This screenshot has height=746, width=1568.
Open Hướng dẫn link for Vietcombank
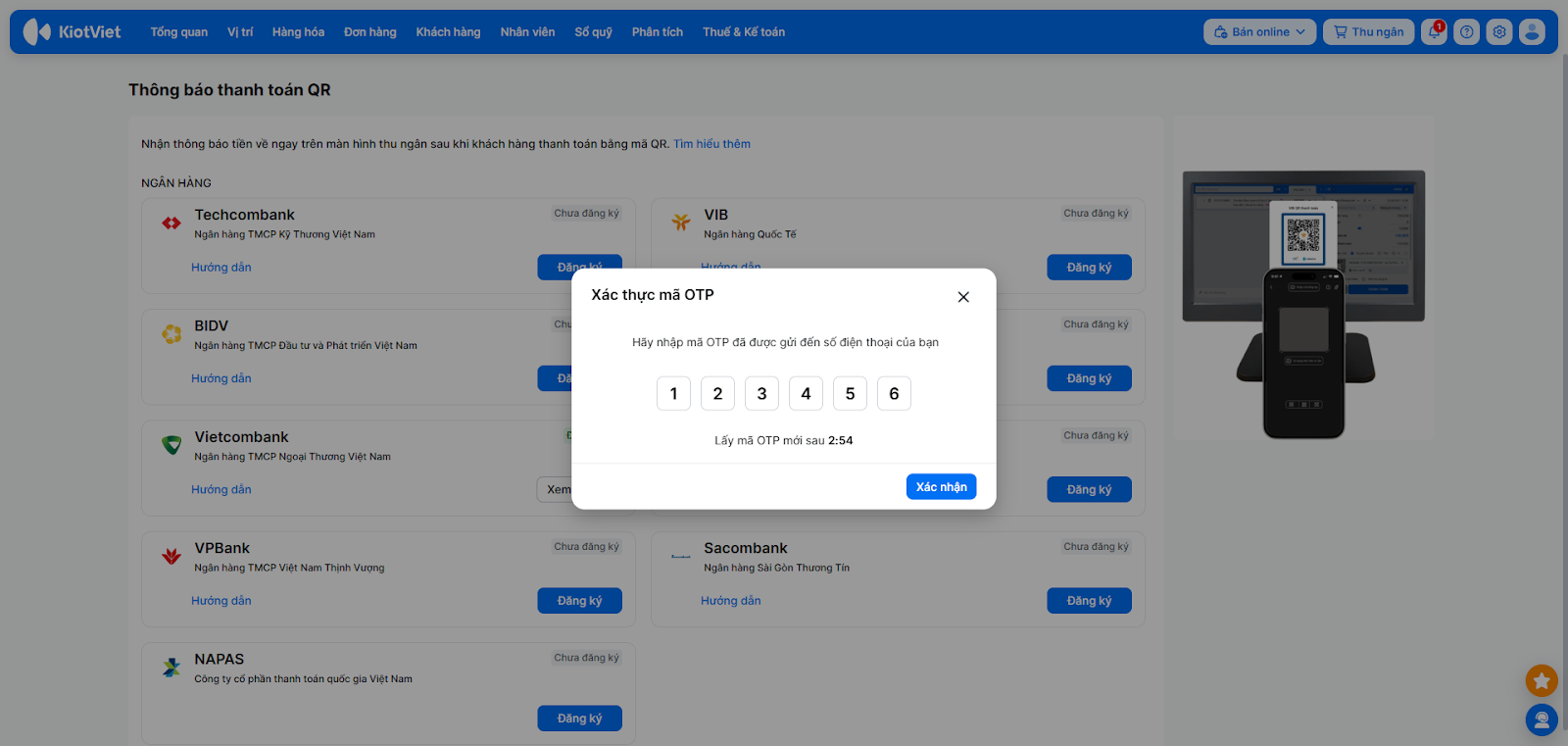tap(221, 490)
